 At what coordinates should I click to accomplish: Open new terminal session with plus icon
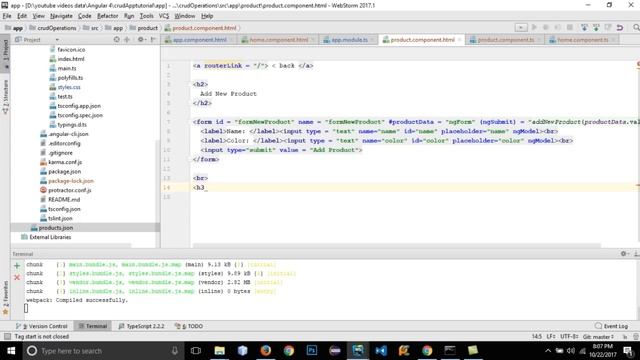[17, 266]
